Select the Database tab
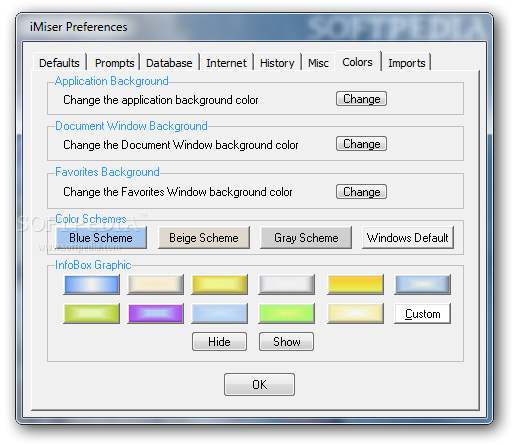Viewport: 514px width, 445px height. click(169, 63)
